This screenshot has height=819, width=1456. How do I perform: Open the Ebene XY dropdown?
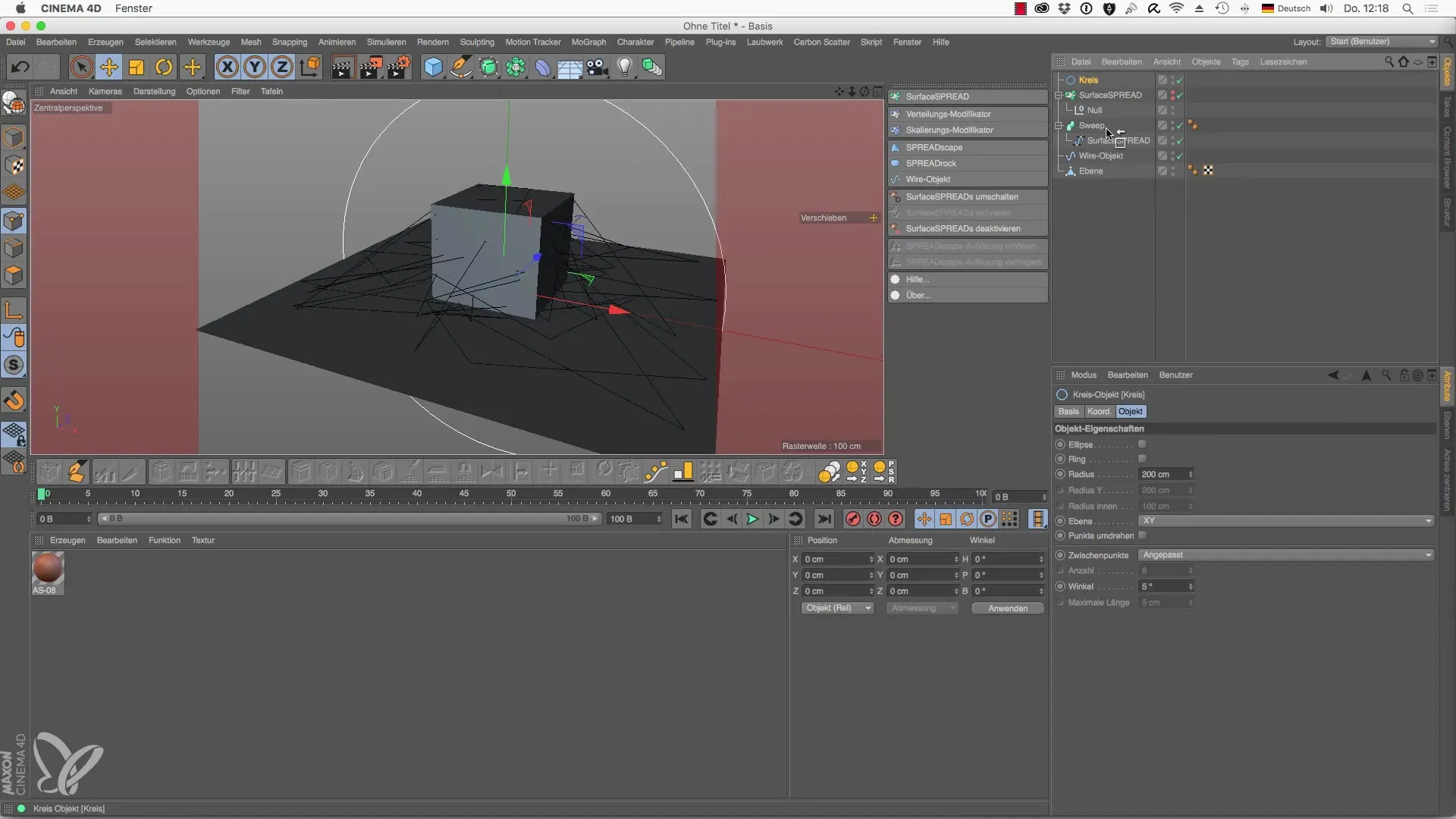point(1286,521)
